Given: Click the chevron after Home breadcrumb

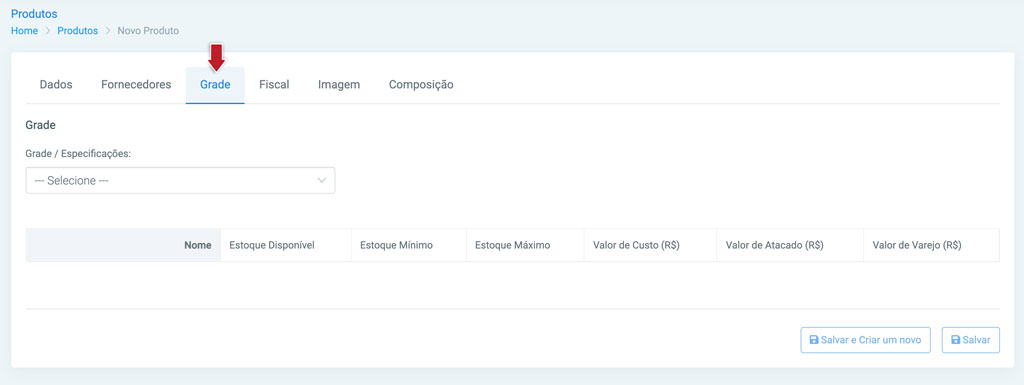Looking at the screenshot, I should [48, 31].
